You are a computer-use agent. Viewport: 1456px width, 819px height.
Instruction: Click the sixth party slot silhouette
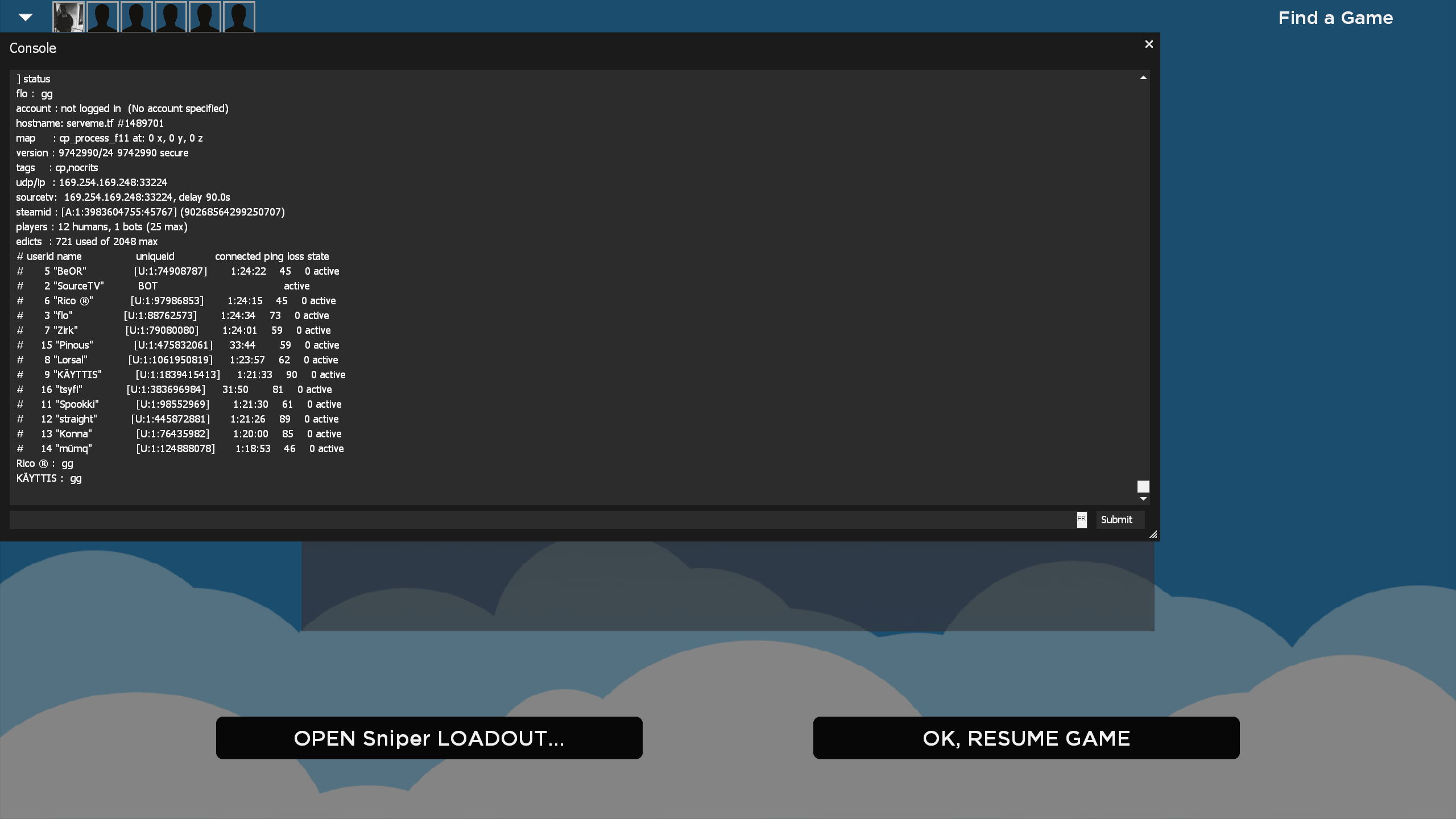coord(239,17)
